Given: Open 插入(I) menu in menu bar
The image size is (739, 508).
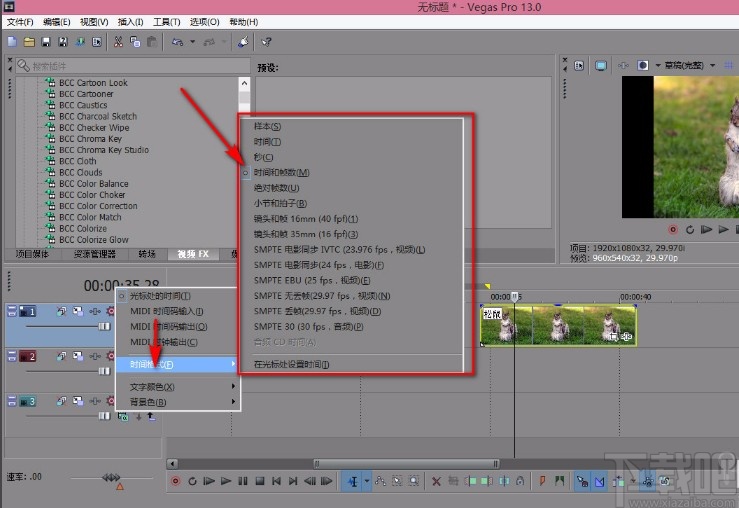Looking at the screenshot, I should pyautogui.click(x=129, y=21).
